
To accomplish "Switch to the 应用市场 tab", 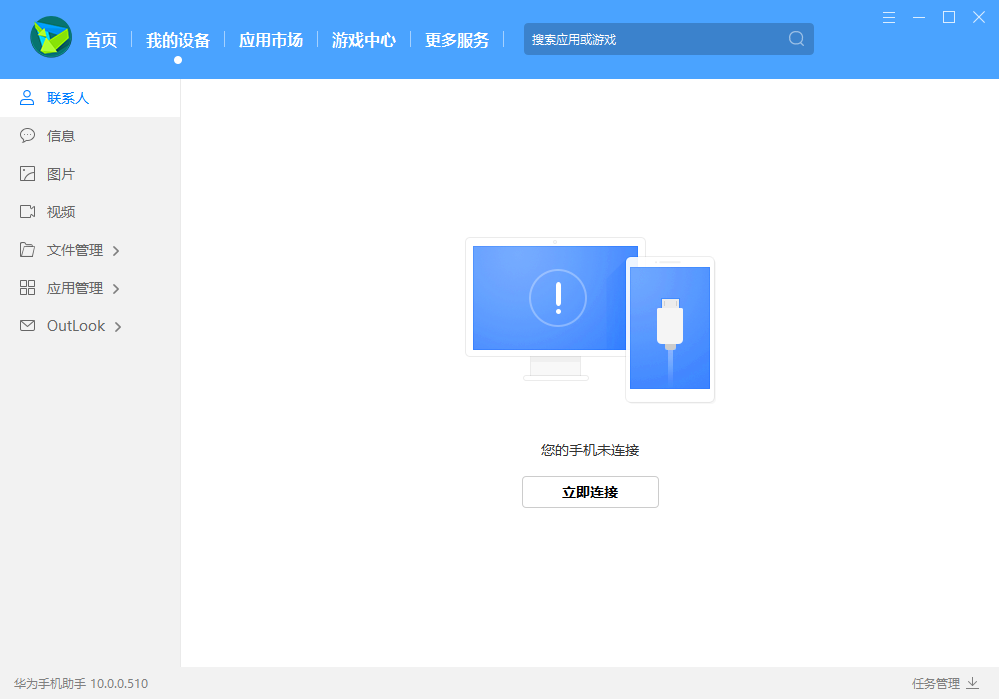I will click(x=270, y=40).
